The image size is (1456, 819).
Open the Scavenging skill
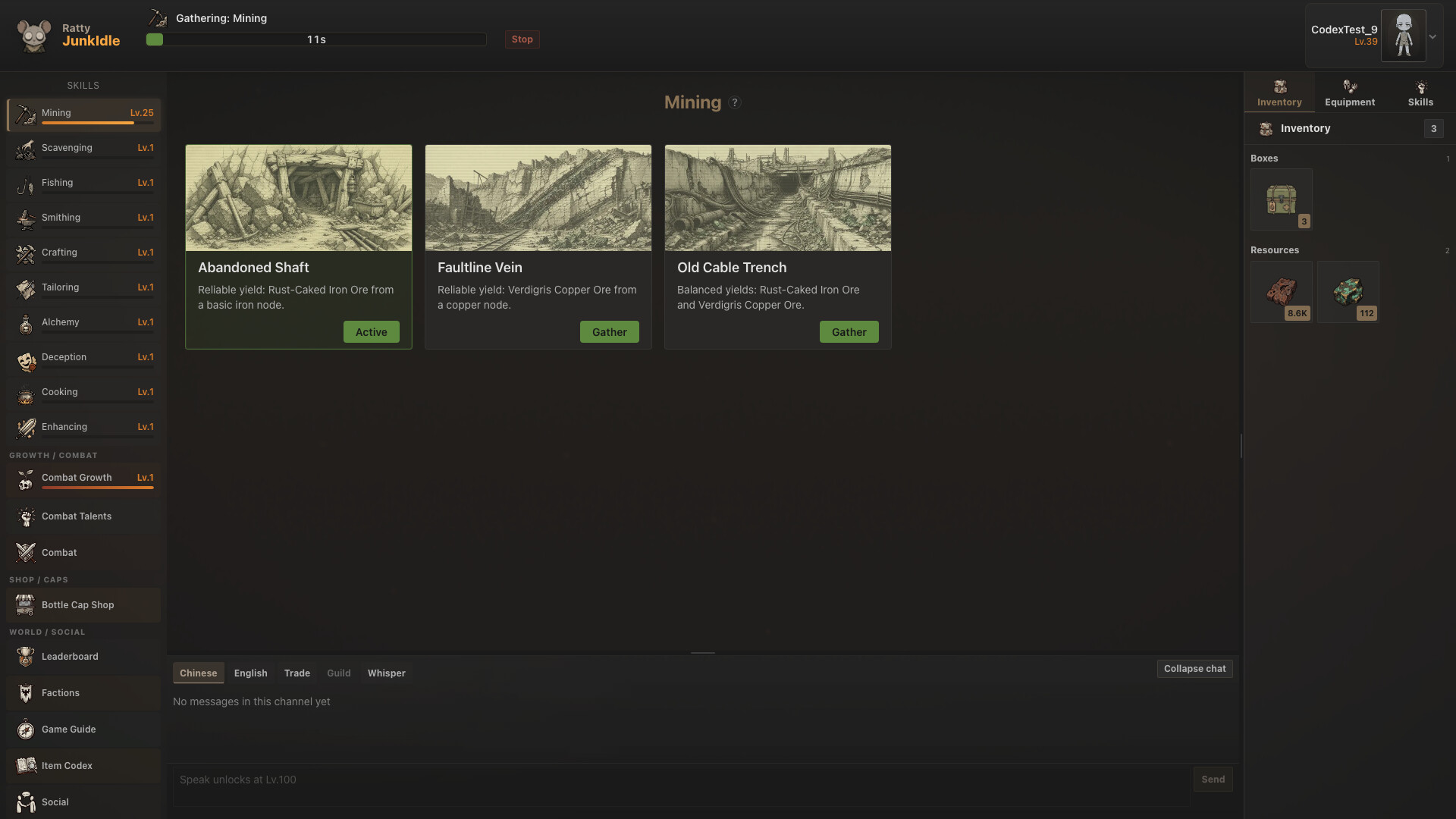coord(83,149)
